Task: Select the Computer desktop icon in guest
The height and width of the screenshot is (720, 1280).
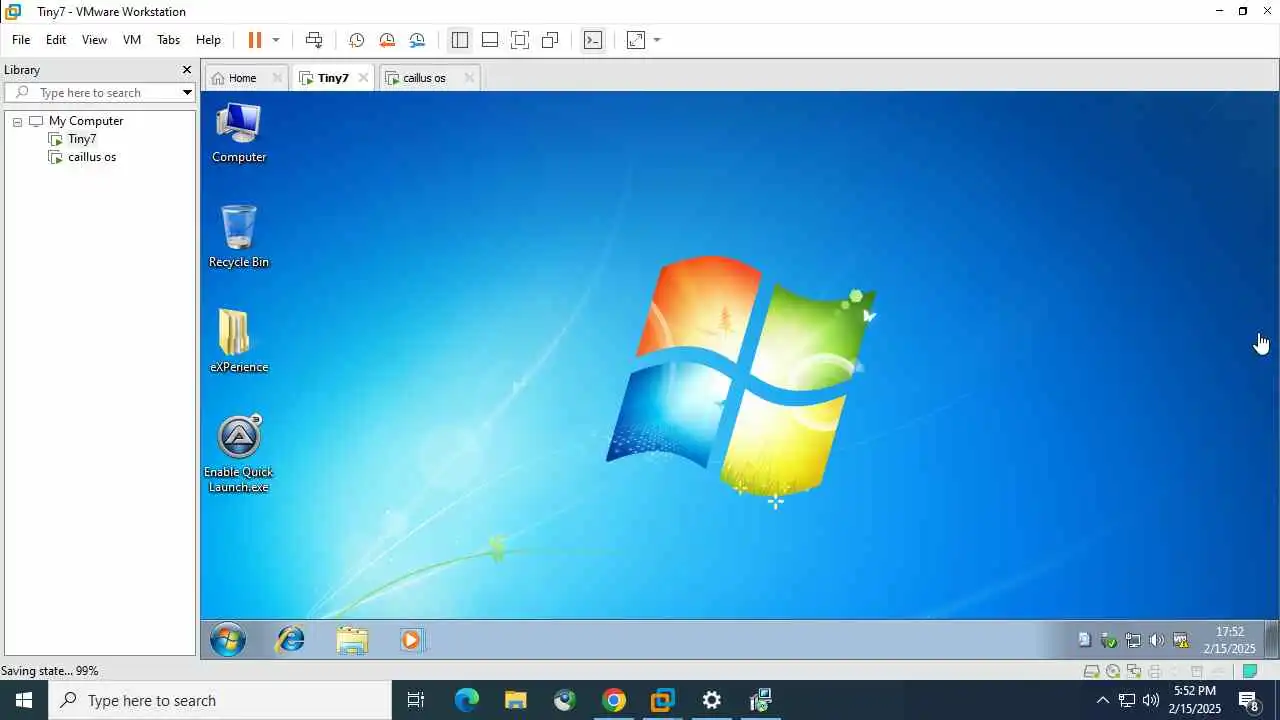Action: tap(239, 133)
